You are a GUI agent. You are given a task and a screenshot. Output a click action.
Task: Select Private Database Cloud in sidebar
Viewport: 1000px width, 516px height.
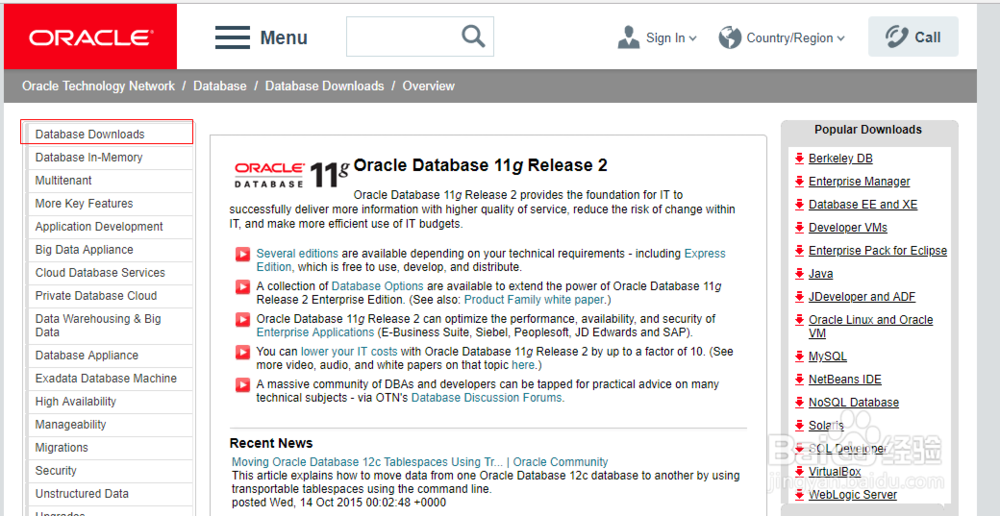96,295
